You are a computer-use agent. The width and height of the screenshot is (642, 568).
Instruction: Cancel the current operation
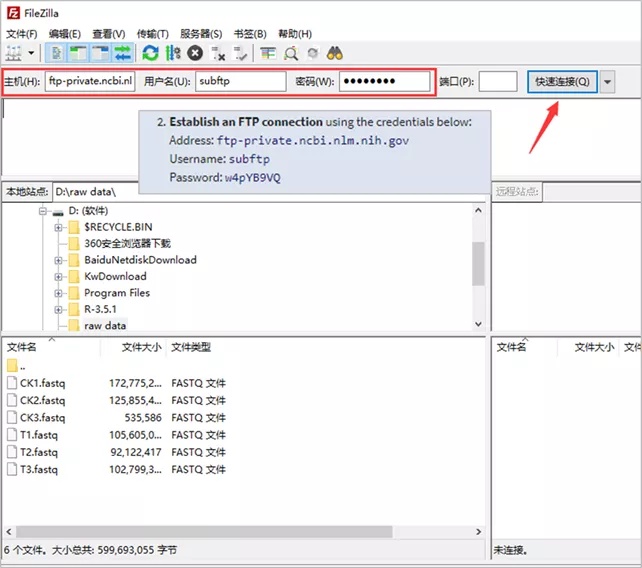pyautogui.click(x=195, y=53)
